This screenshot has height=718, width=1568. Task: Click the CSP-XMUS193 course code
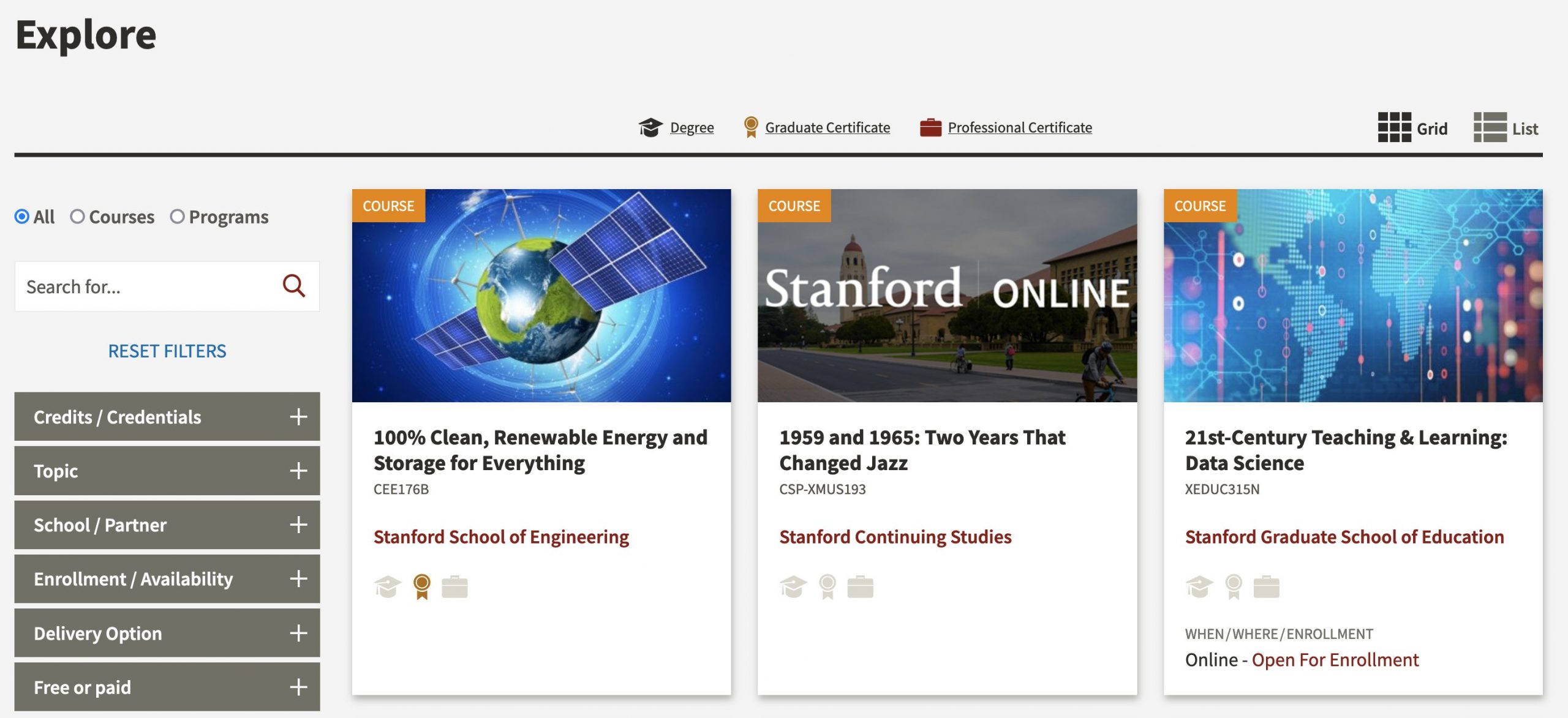tap(823, 489)
